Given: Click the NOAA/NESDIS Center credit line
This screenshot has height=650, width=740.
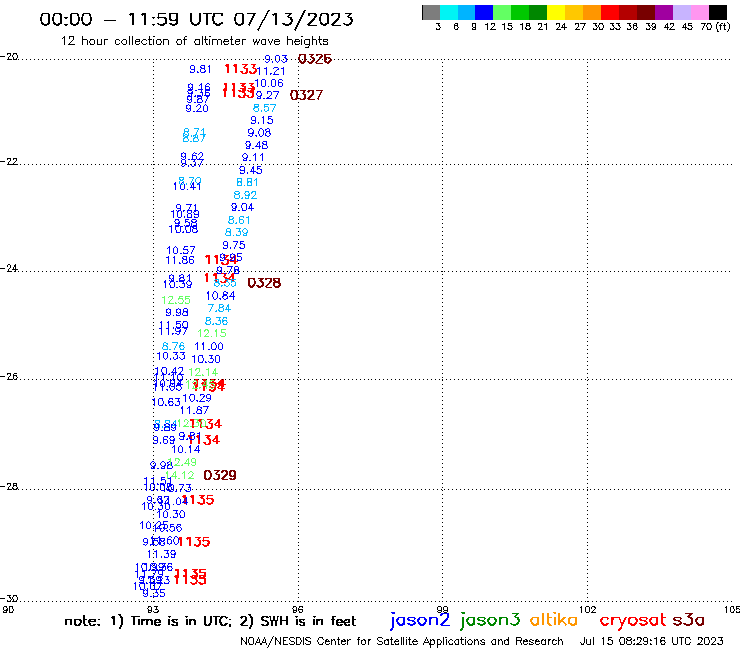Looking at the screenshot, I should tap(402, 641).
